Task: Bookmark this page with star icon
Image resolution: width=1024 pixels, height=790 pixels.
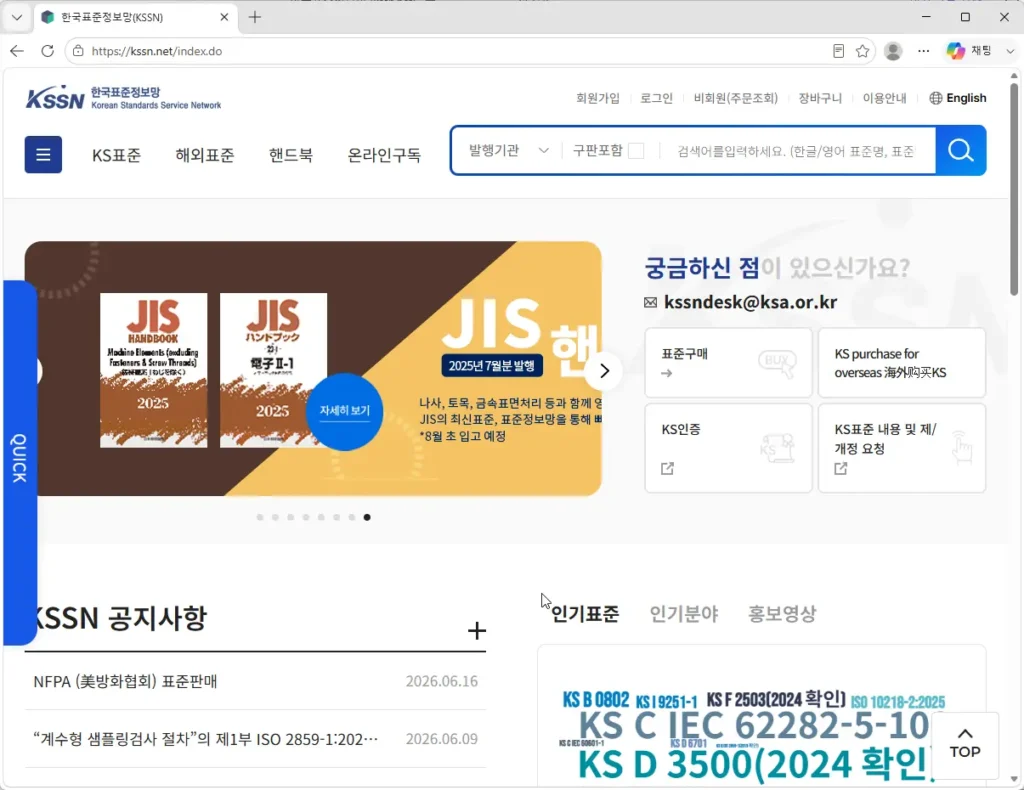Action: click(862, 51)
